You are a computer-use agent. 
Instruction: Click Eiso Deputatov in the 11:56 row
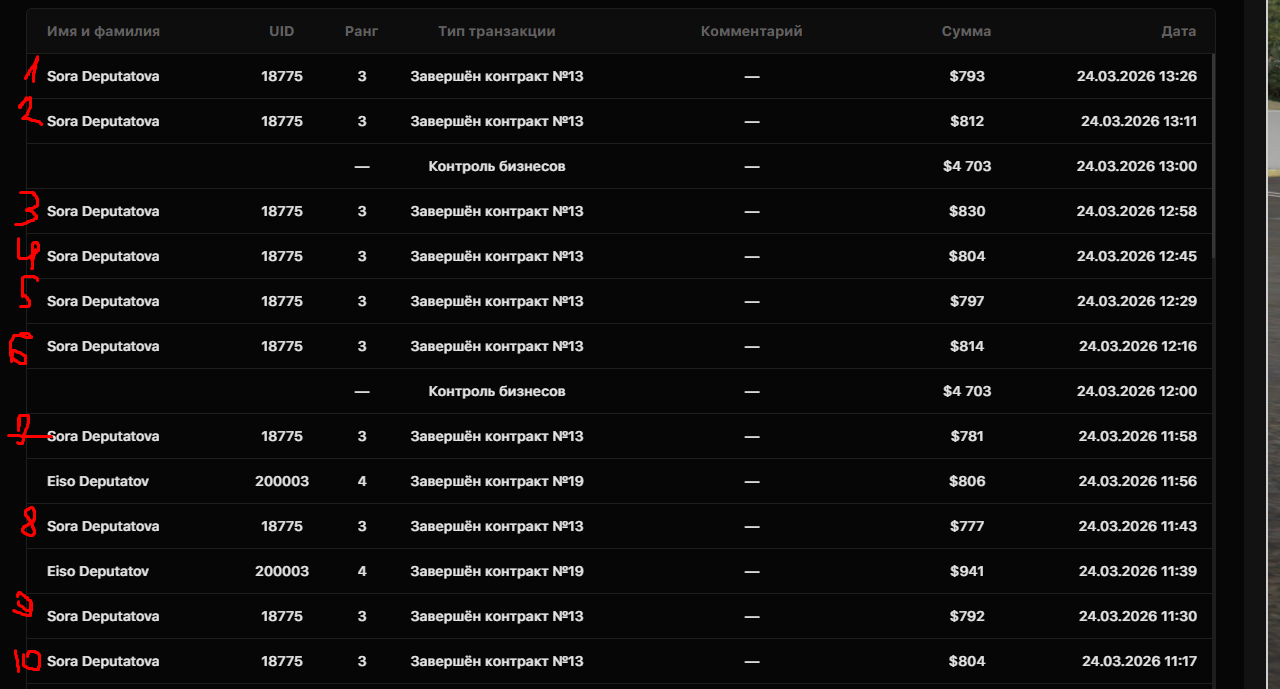98,481
